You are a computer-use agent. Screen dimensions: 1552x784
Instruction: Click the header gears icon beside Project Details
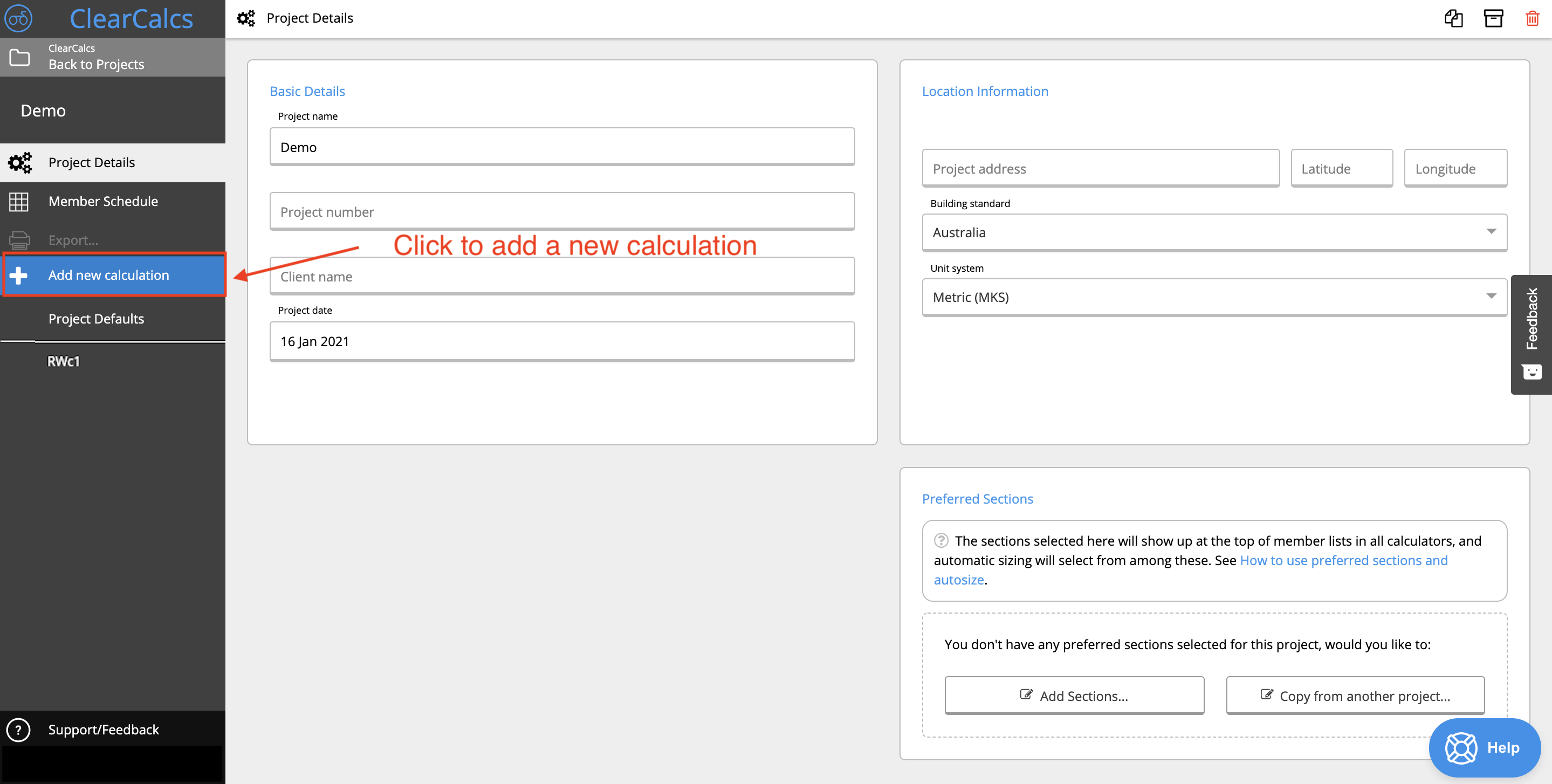coord(246,18)
